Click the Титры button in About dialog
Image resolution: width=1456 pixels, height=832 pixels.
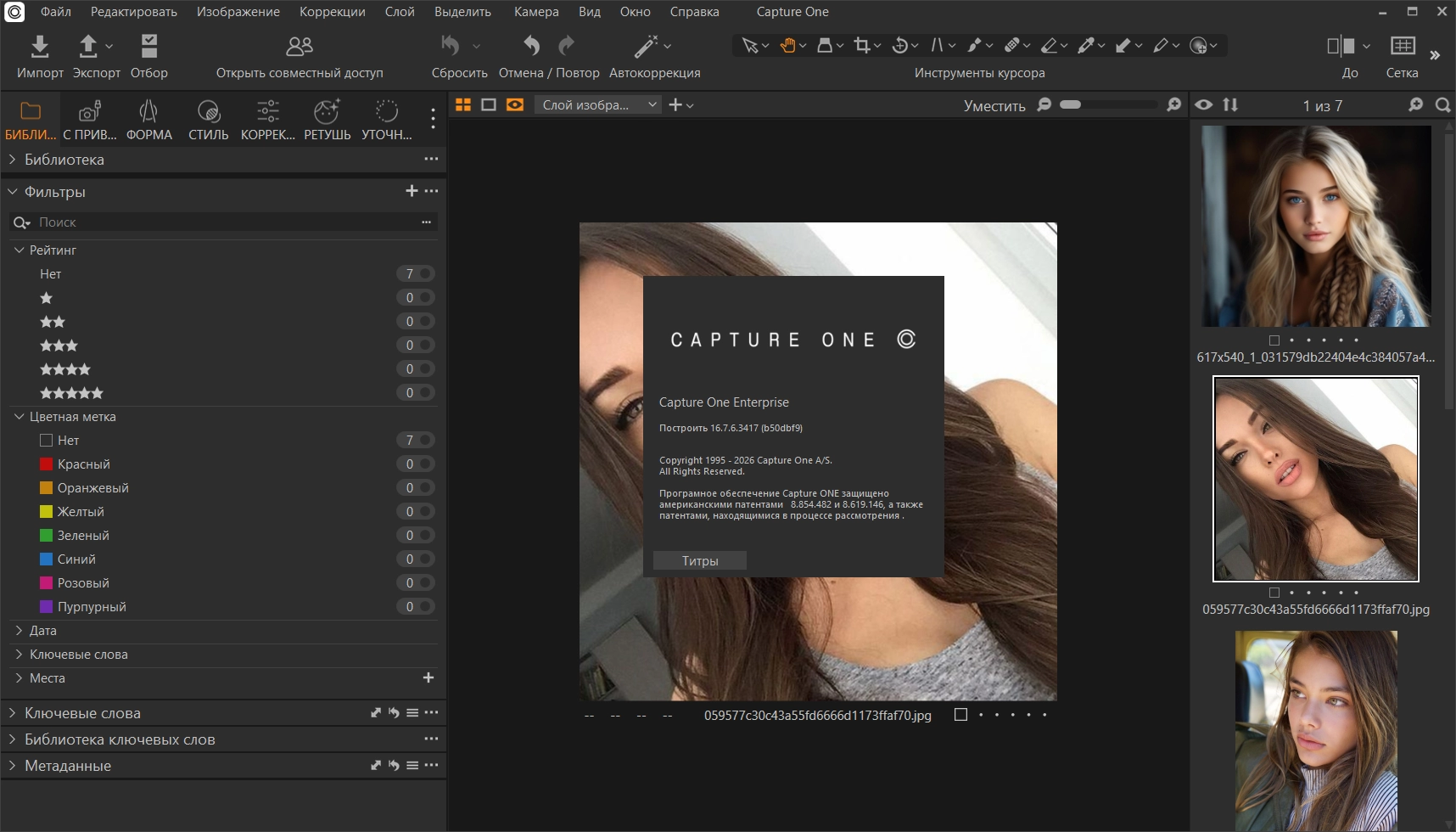[x=700, y=560]
